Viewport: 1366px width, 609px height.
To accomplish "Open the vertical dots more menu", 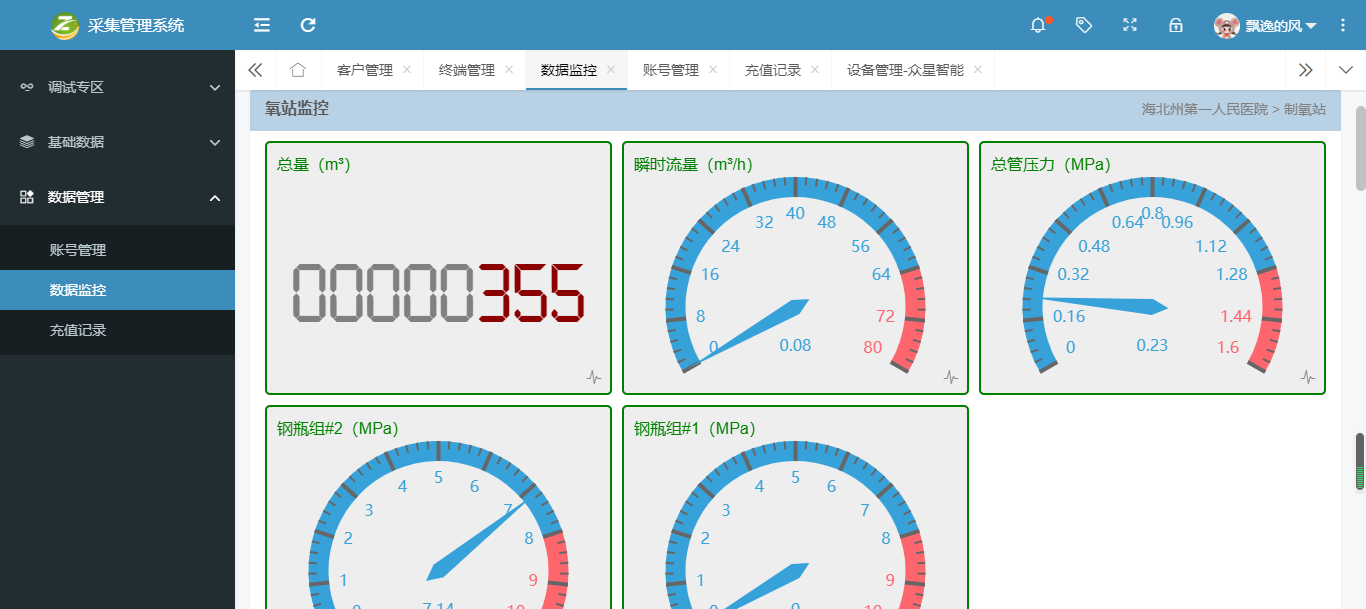I will coord(1343,25).
